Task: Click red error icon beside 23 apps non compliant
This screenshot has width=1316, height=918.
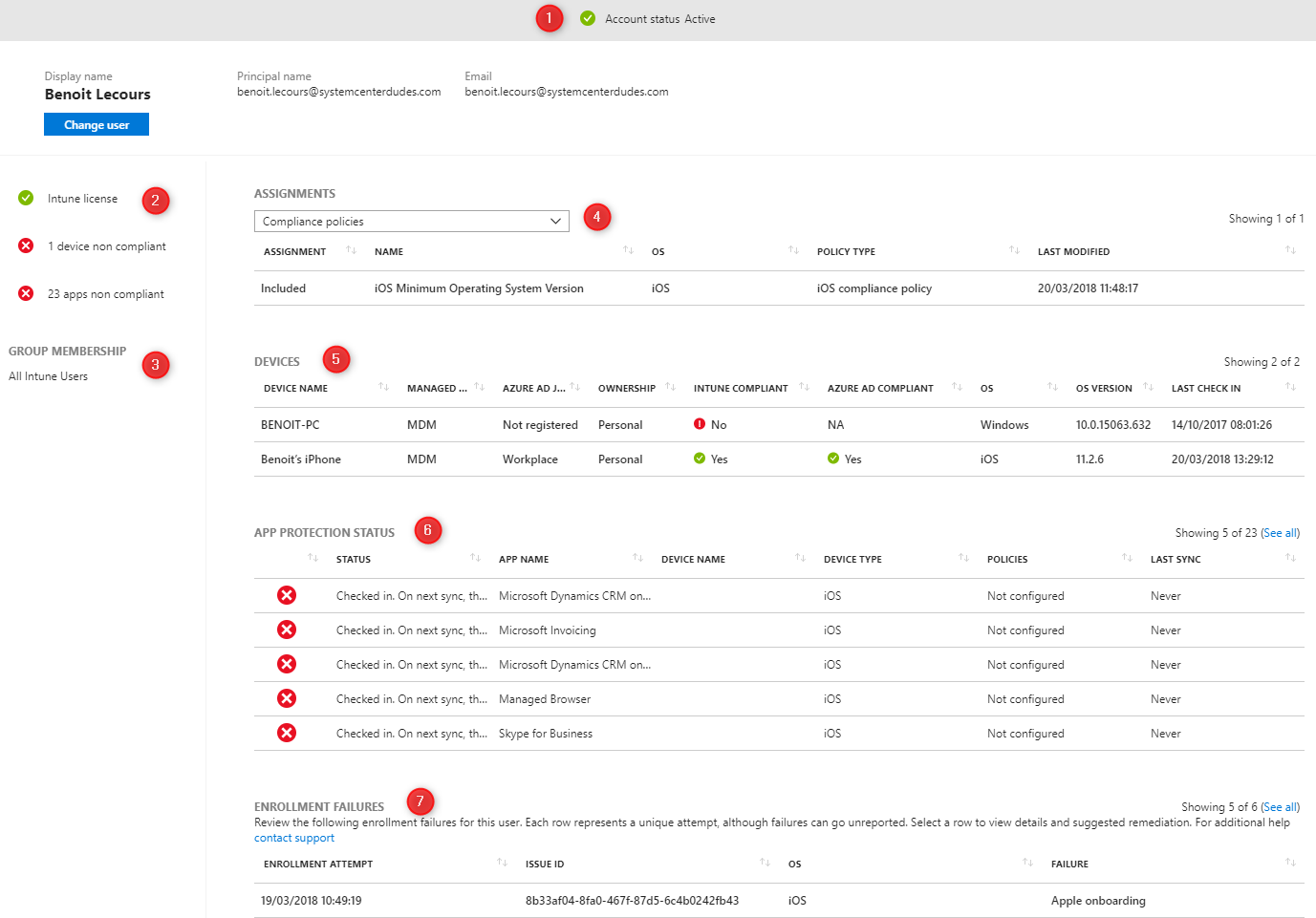Action: coord(26,293)
